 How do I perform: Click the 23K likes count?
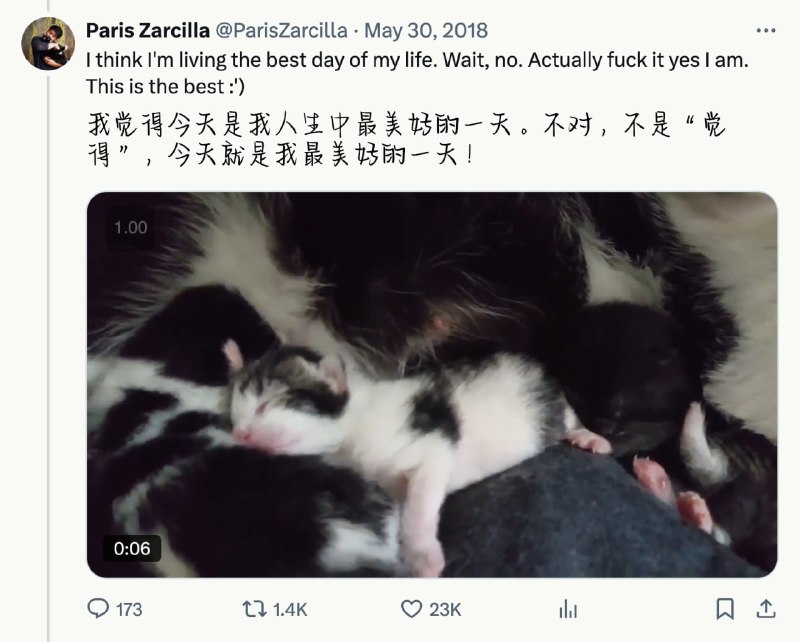click(x=445, y=609)
